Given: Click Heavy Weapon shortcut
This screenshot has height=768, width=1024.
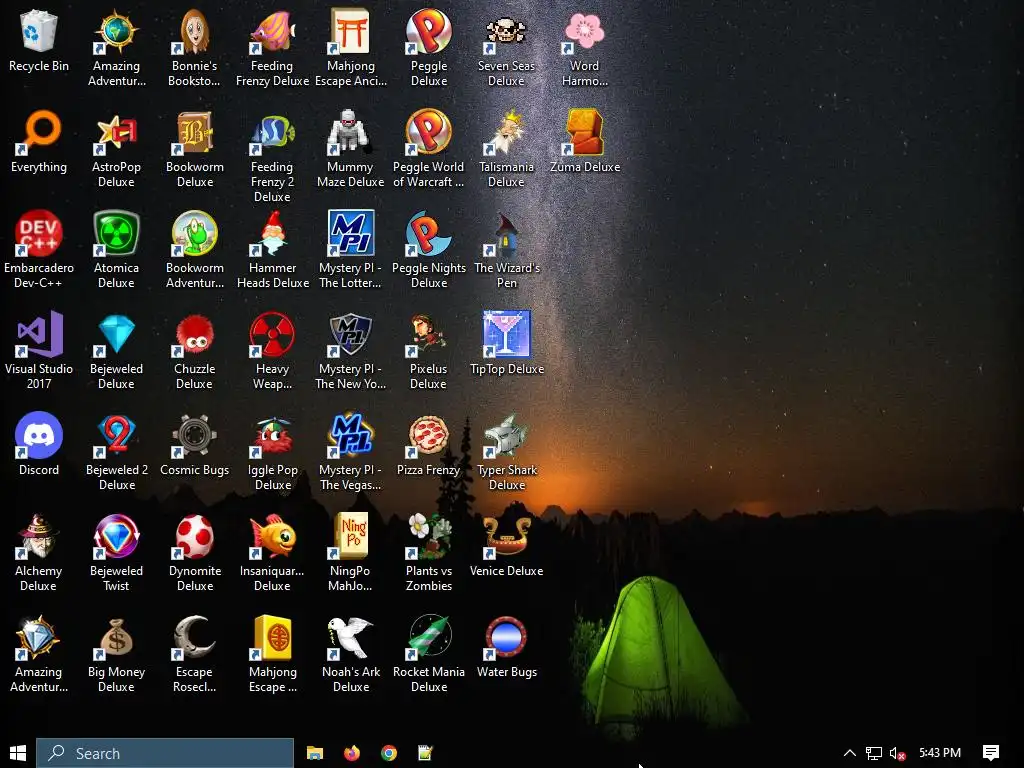Looking at the screenshot, I should point(272,334).
